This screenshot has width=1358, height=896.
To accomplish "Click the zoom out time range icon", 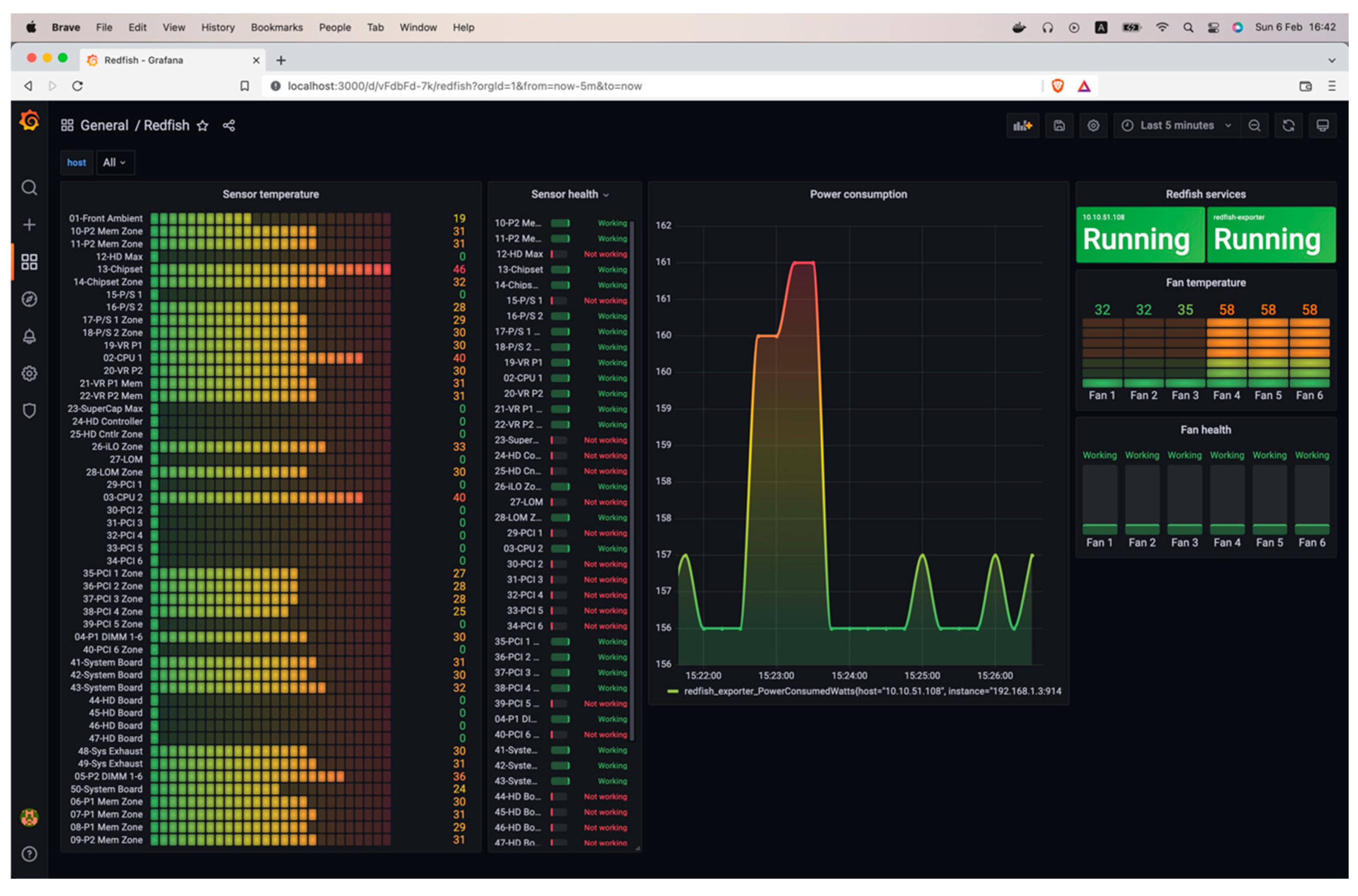I will [1254, 126].
